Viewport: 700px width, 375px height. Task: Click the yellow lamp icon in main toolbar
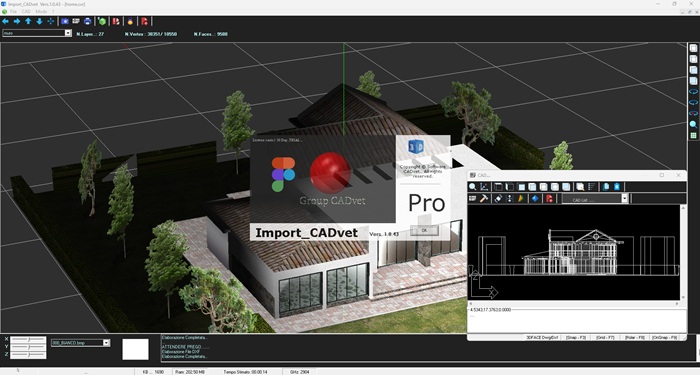130,21
